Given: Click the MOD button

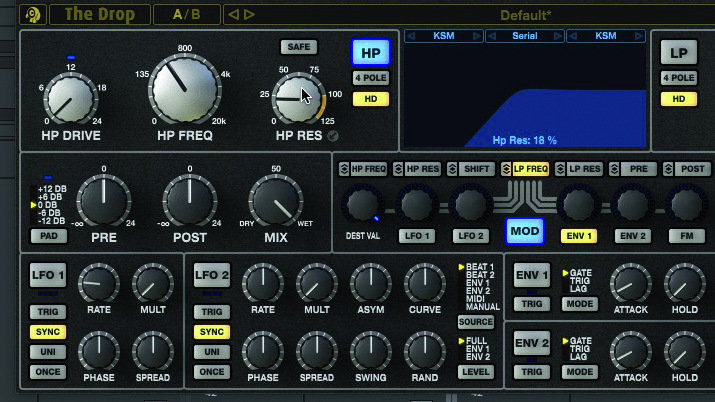Looking at the screenshot, I should point(525,231).
